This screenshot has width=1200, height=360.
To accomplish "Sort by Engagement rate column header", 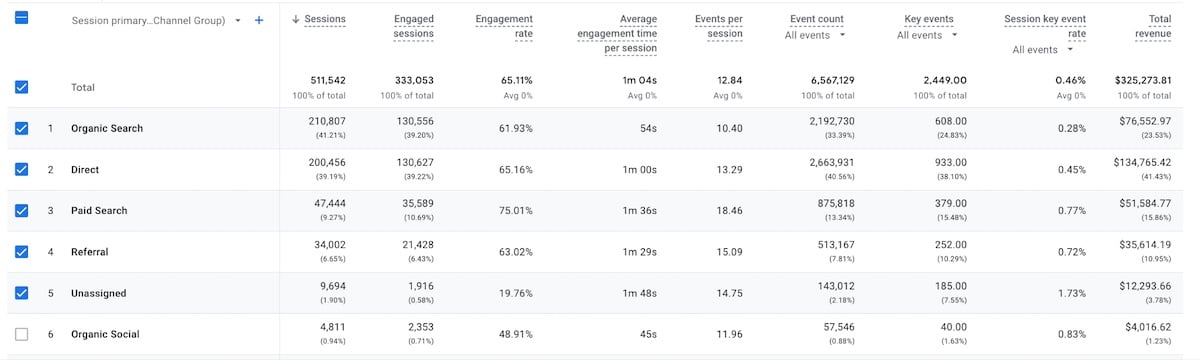I will [504, 26].
